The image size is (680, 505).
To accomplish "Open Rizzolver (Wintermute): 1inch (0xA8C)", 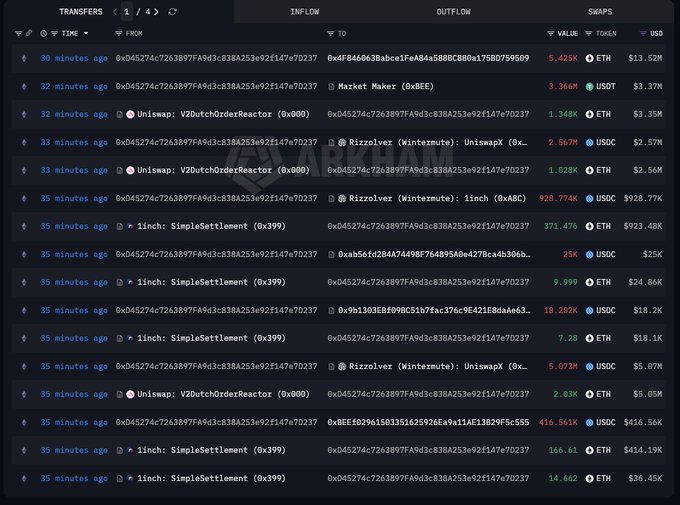I will [437, 198].
